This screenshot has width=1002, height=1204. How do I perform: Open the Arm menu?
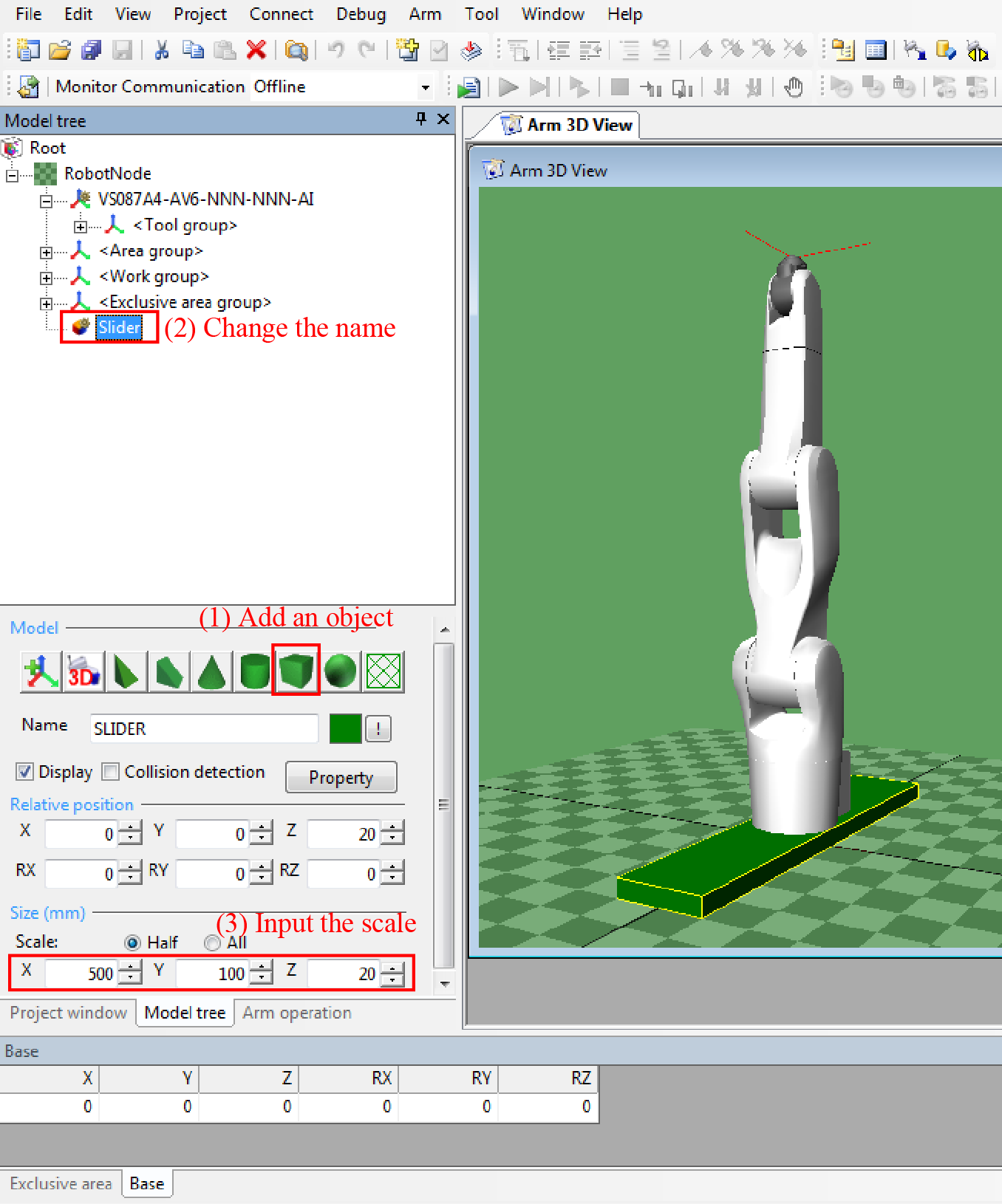click(425, 14)
